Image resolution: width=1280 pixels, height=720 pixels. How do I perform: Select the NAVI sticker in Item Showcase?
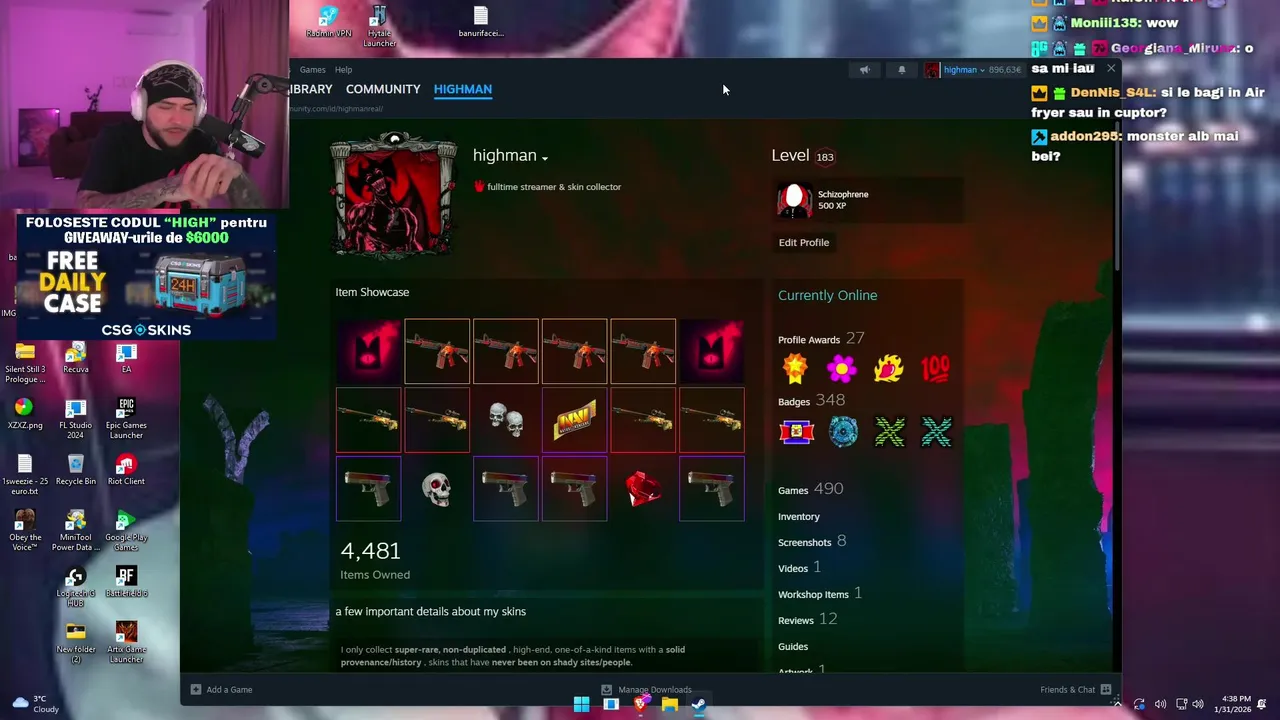[574, 420]
